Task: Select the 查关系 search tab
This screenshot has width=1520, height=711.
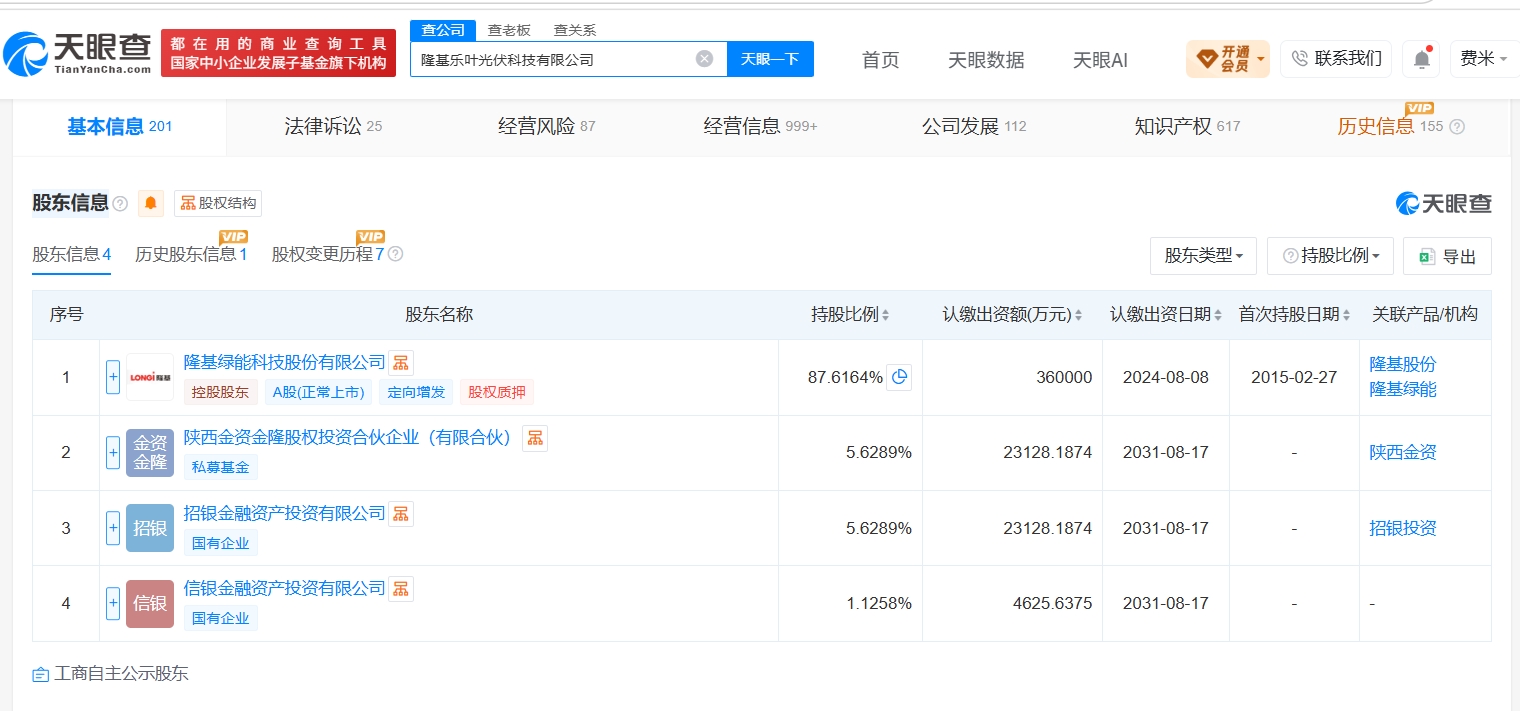Action: coord(575,30)
